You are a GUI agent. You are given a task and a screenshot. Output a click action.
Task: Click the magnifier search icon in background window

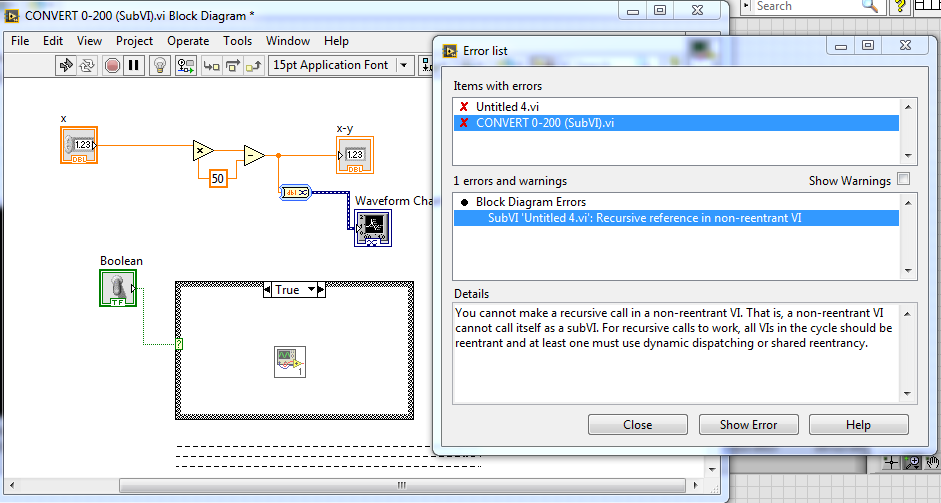coord(870,7)
